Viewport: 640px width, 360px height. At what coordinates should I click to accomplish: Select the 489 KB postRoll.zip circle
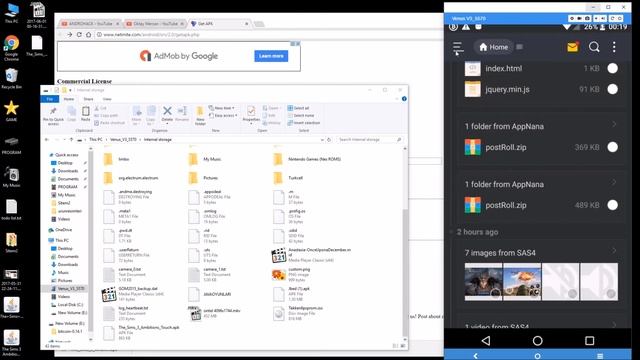612,205
